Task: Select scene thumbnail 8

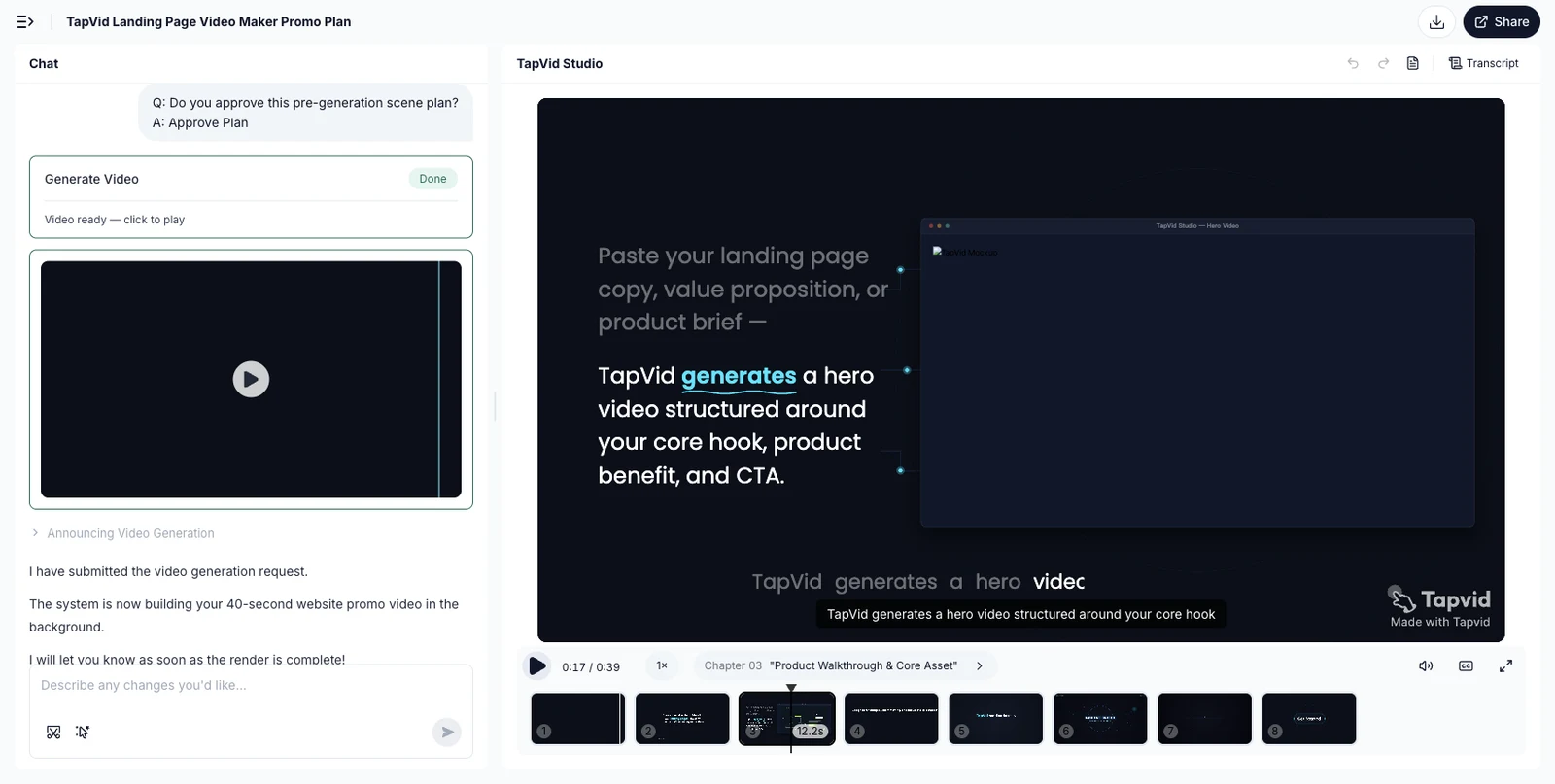Action: (x=1309, y=719)
